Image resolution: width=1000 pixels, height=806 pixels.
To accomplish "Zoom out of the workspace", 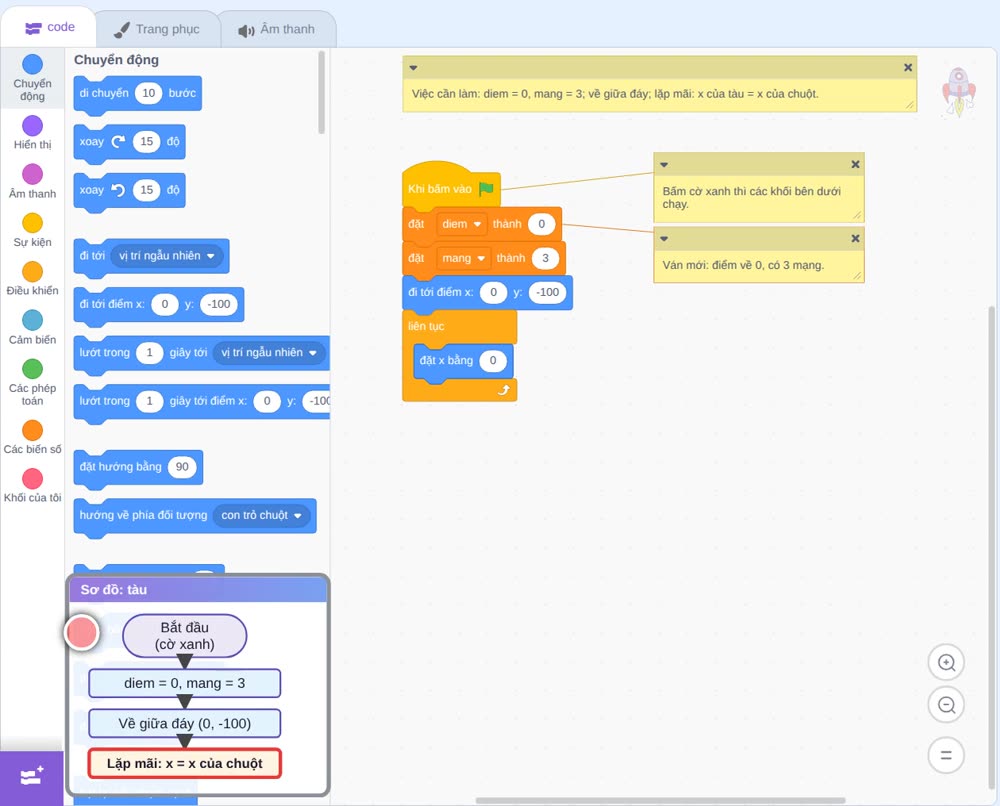I will tap(946, 705).
